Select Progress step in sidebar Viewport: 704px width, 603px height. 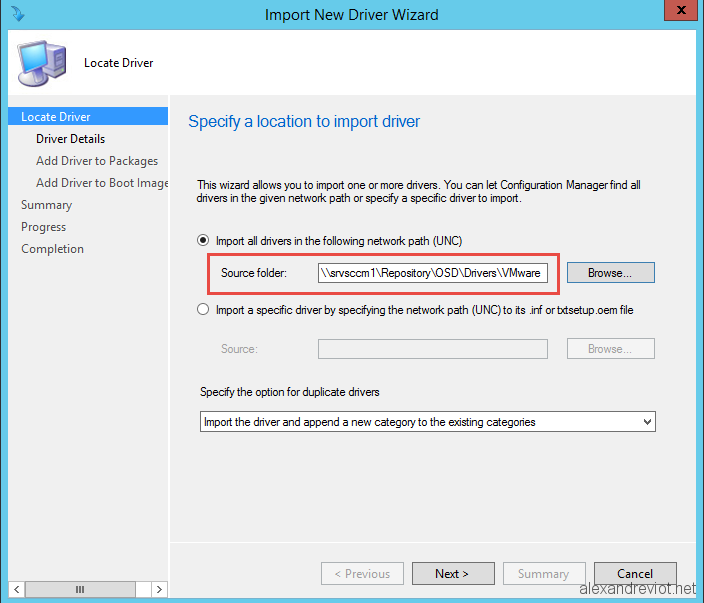pyautogui.click(x=44, y=227)
